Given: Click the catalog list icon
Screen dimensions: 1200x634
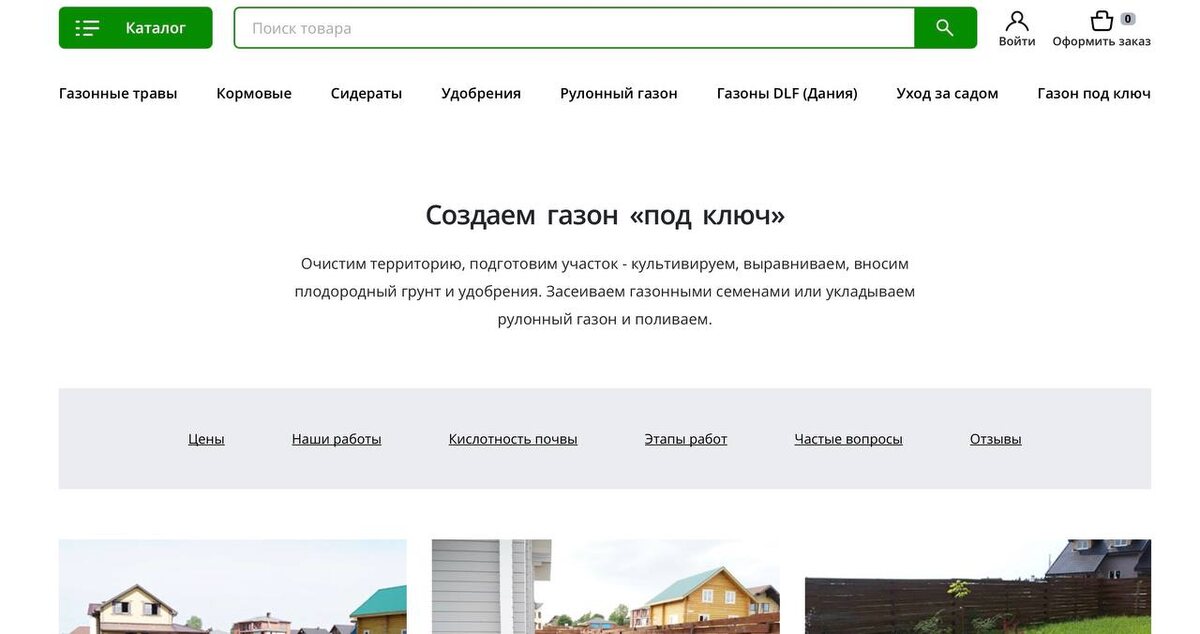Looking at the screenshot, I should click(x=87, y=28).
